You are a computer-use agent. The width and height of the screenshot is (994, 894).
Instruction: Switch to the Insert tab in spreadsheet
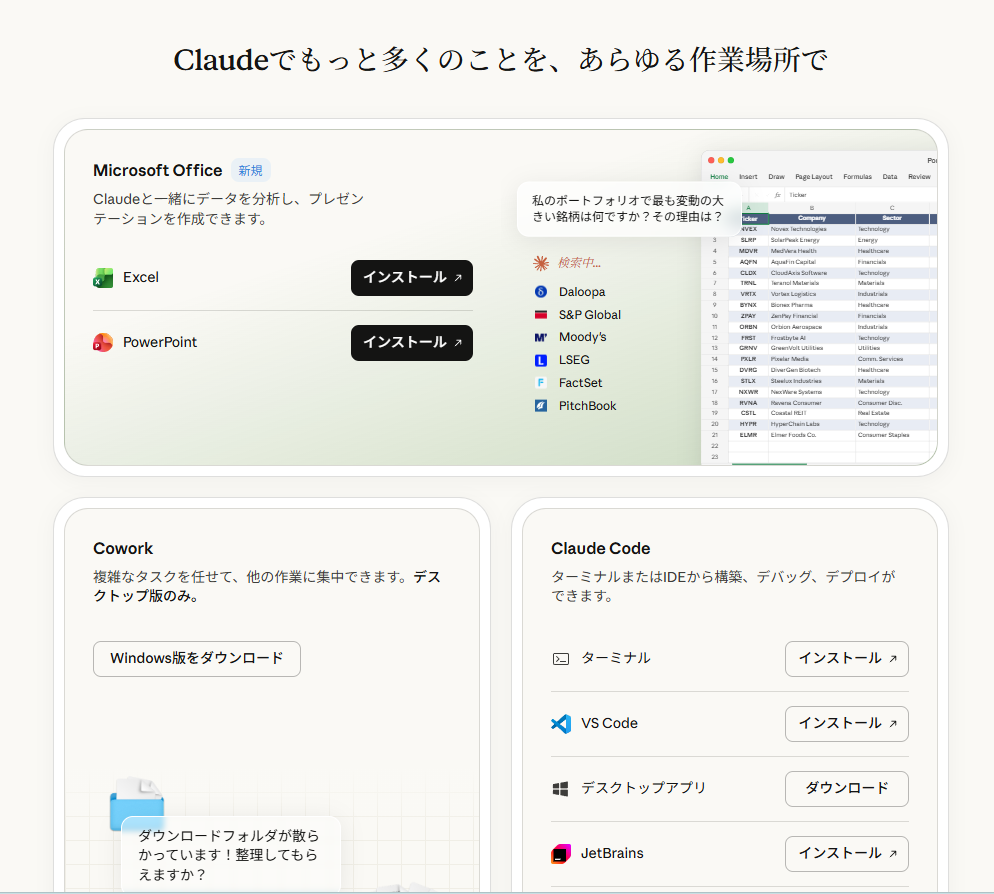[748, 177]
